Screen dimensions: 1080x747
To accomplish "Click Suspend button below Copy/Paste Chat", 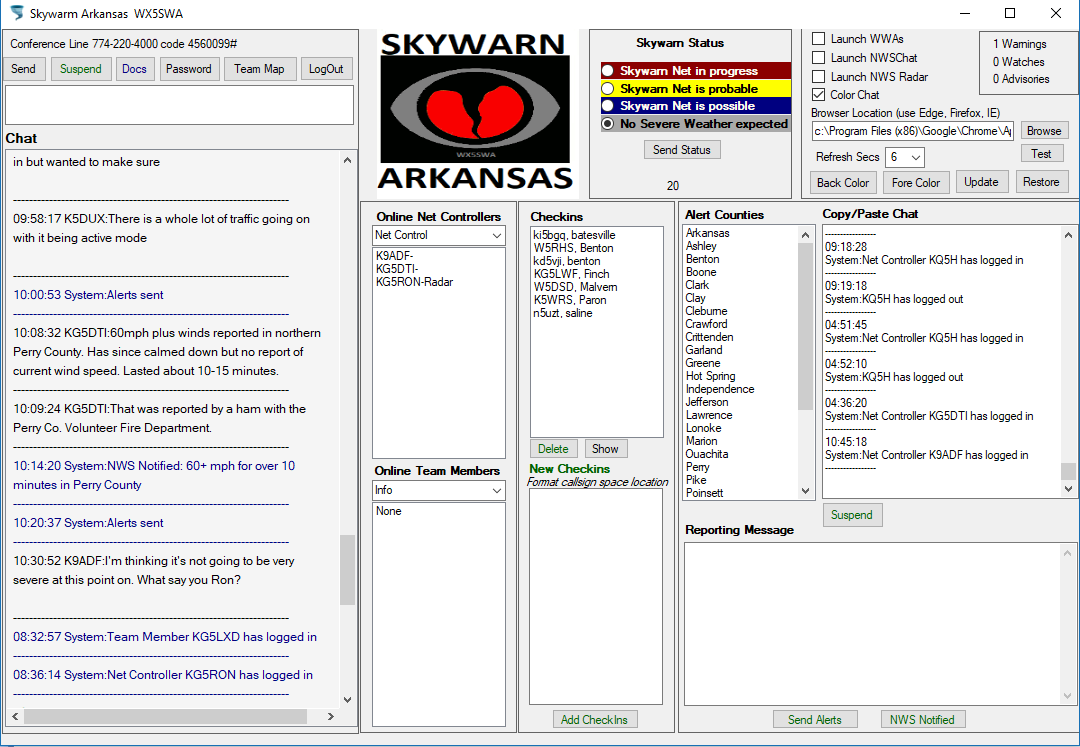I will coord(852,515).
